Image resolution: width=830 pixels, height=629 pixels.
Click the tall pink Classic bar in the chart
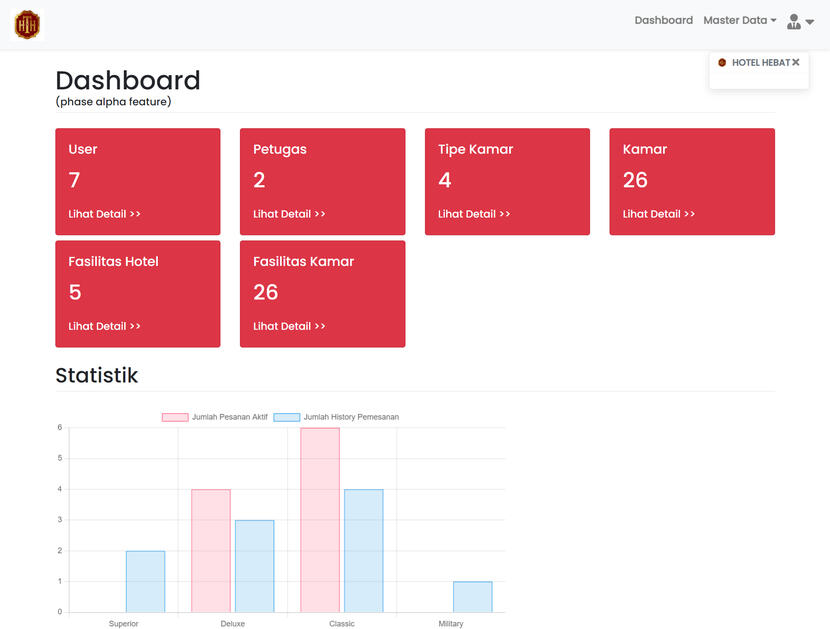coord(319,520)
